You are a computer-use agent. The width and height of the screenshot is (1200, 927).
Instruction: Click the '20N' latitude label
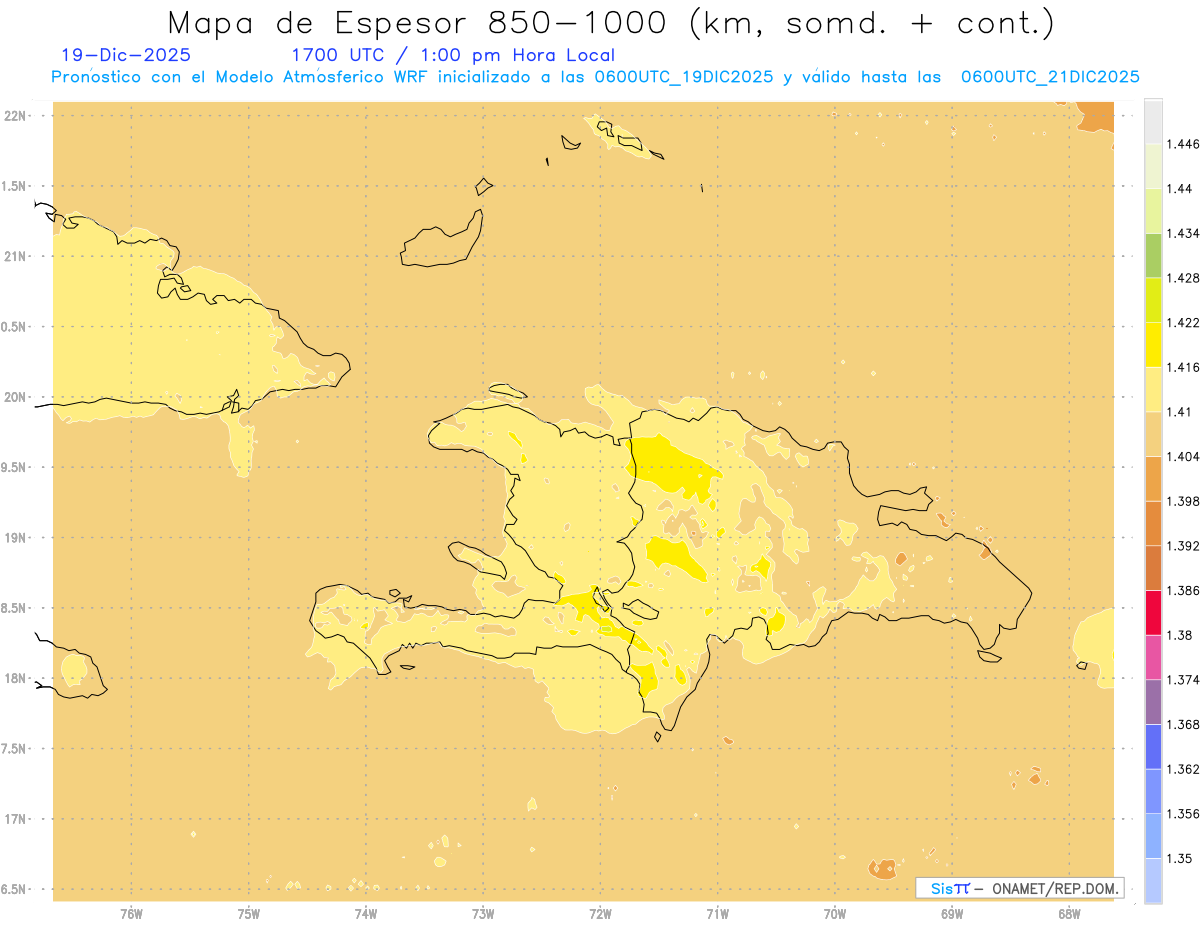click(17, 397)
